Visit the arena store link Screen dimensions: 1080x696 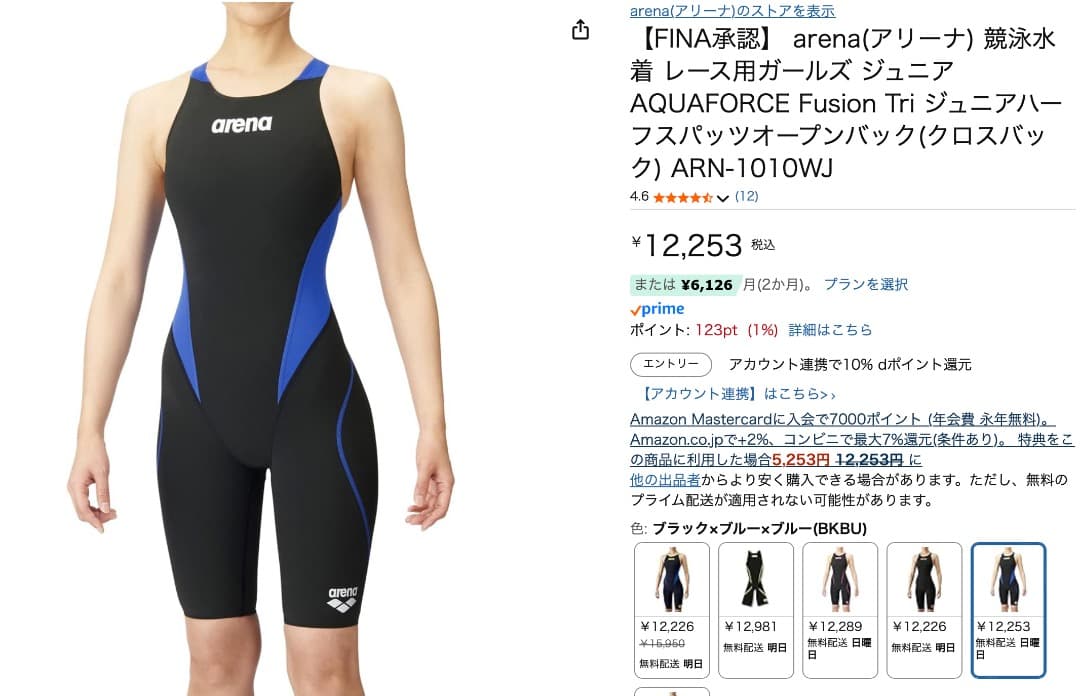point(732,10)
